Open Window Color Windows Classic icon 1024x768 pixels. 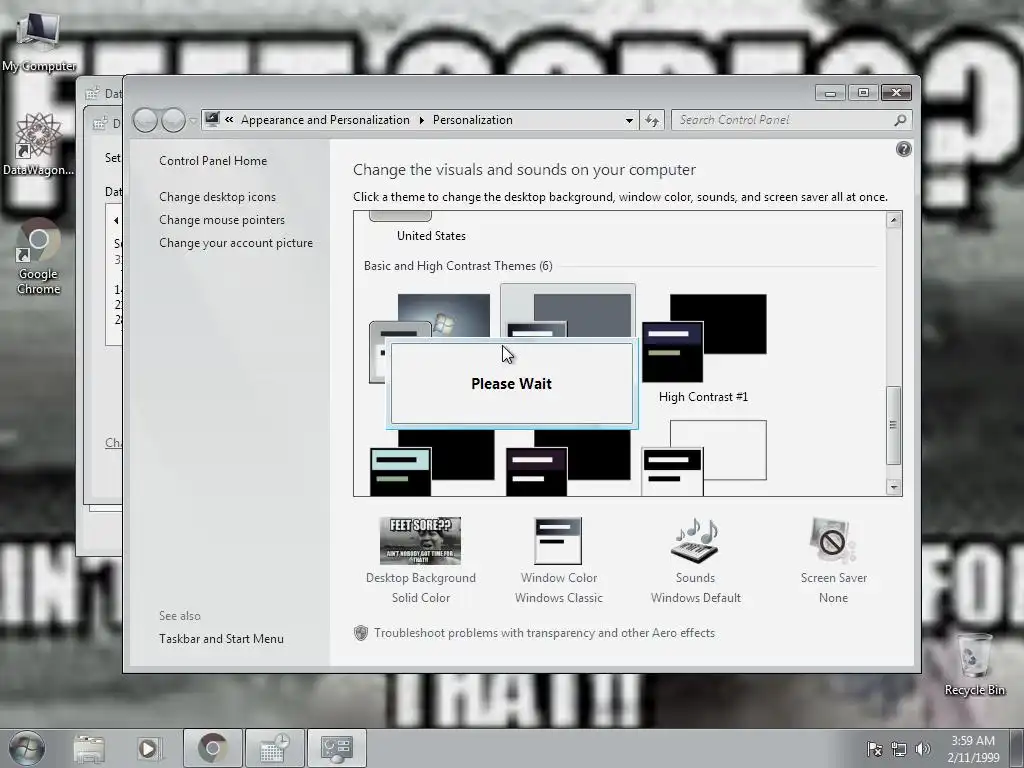pyautogui.click(x=558, y=541)
